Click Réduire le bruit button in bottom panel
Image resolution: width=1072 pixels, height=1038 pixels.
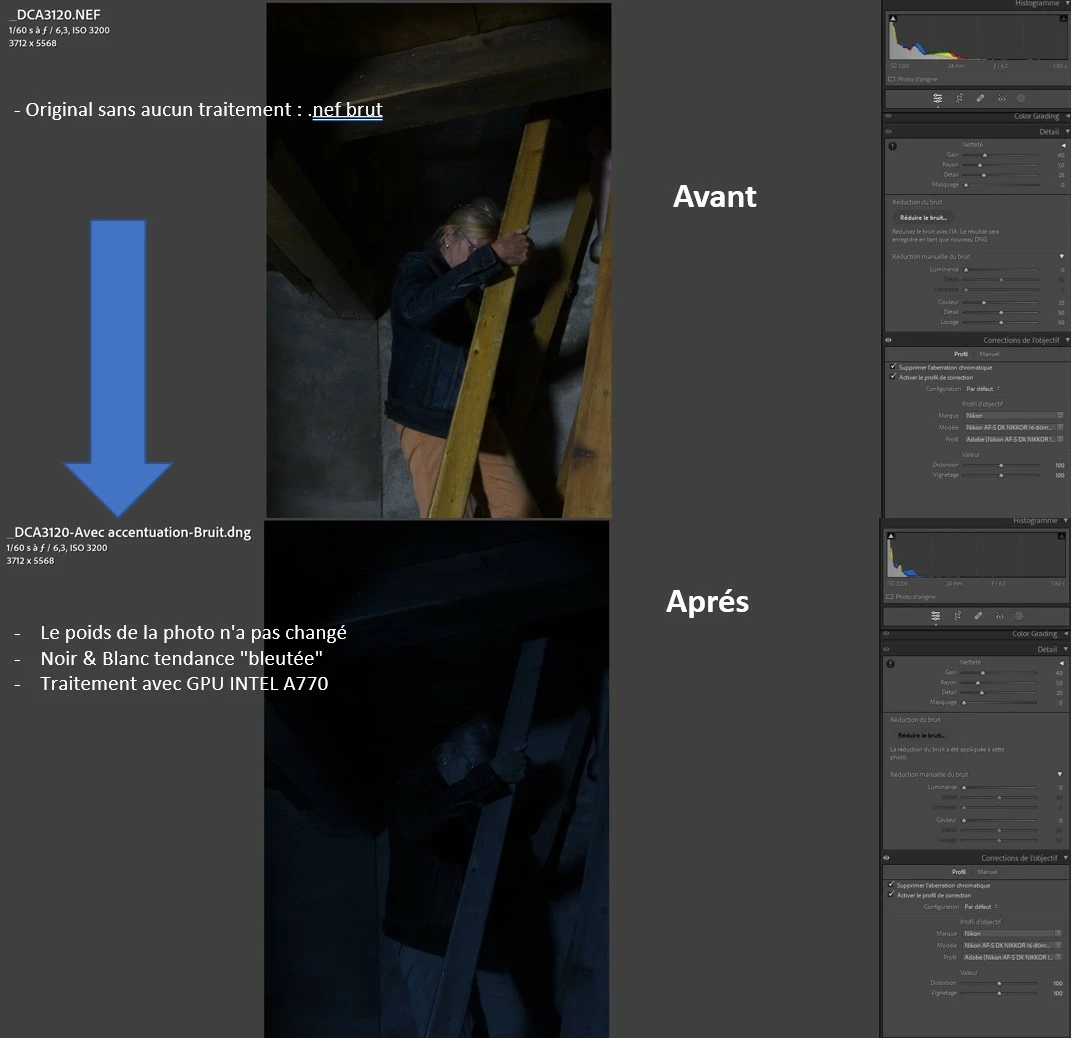pos(922,735)
